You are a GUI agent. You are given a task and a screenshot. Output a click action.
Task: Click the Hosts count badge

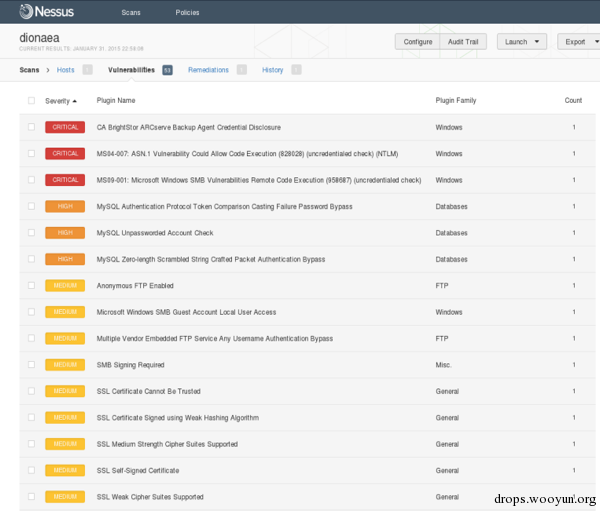pyautogui.click(x=88, y=70)
